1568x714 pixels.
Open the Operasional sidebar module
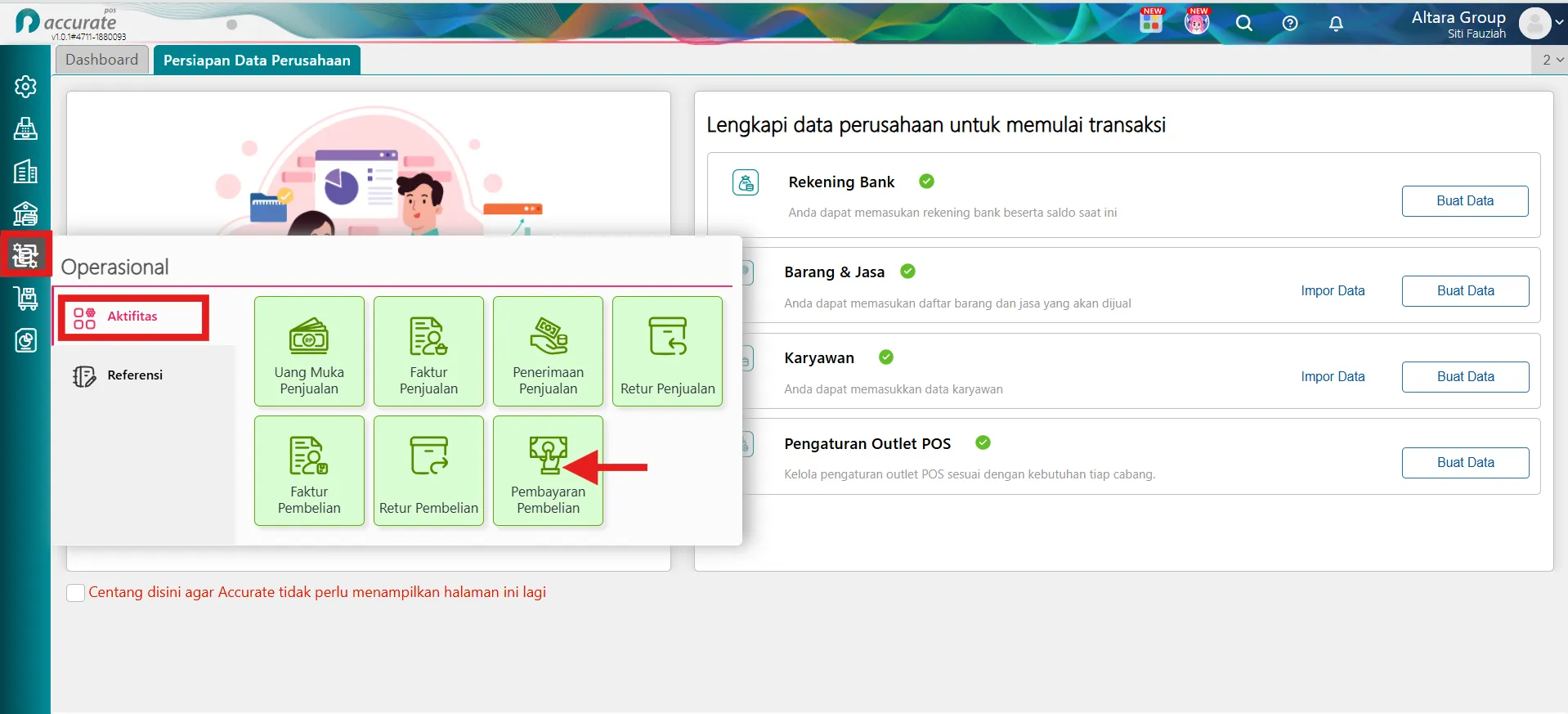(25, 255)
